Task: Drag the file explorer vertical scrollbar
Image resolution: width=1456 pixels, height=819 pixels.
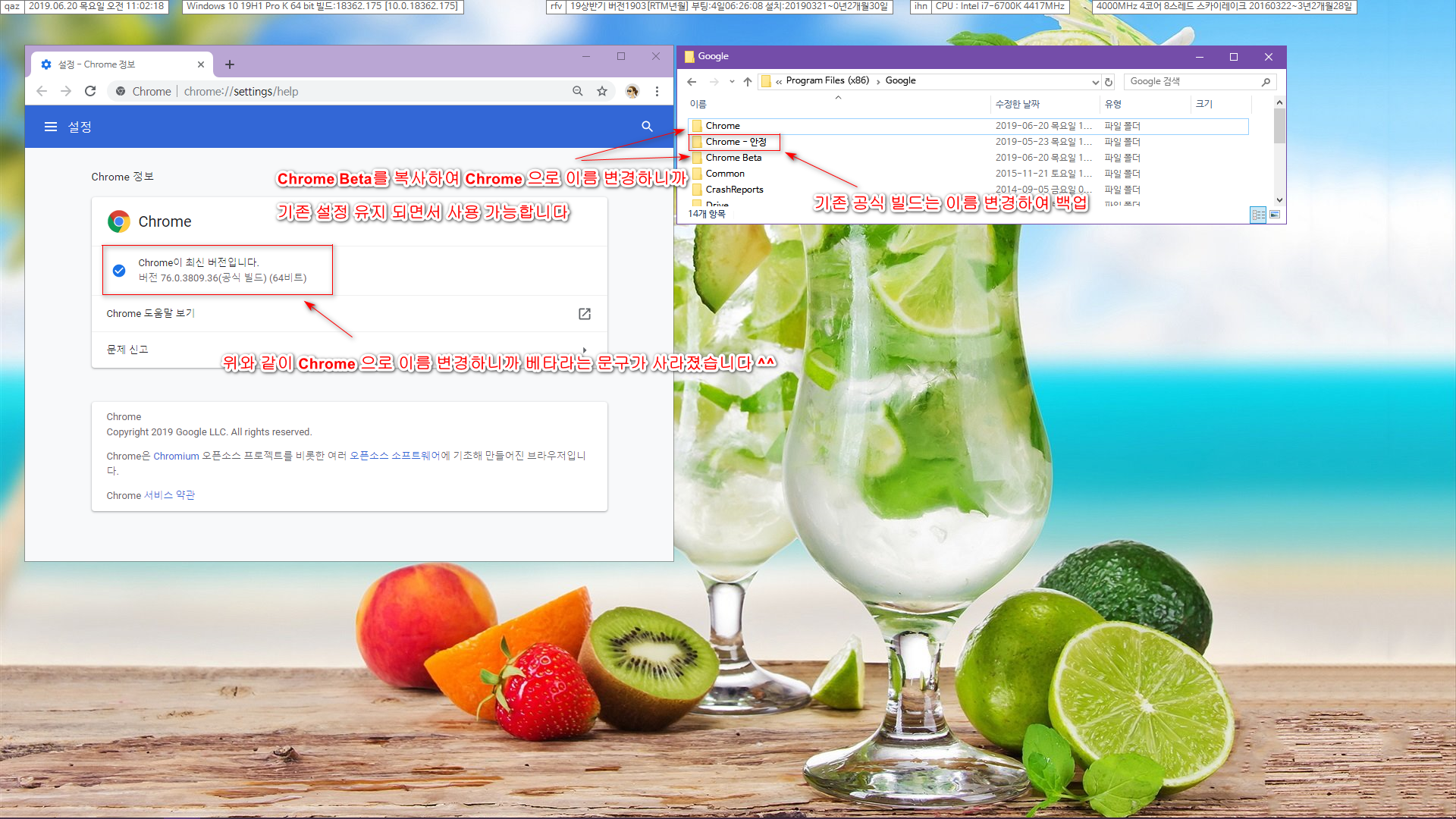Action: click(1277, 128)
